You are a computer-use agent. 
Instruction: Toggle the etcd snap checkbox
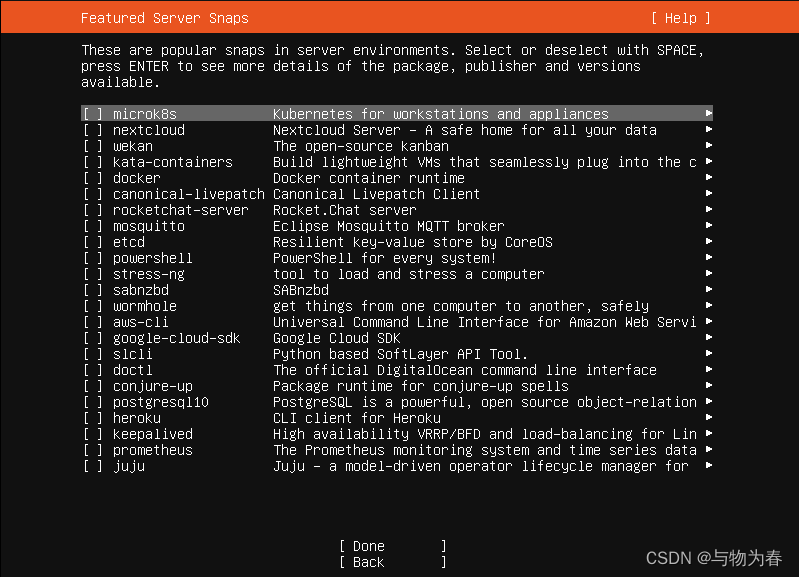tap(93, 242)
